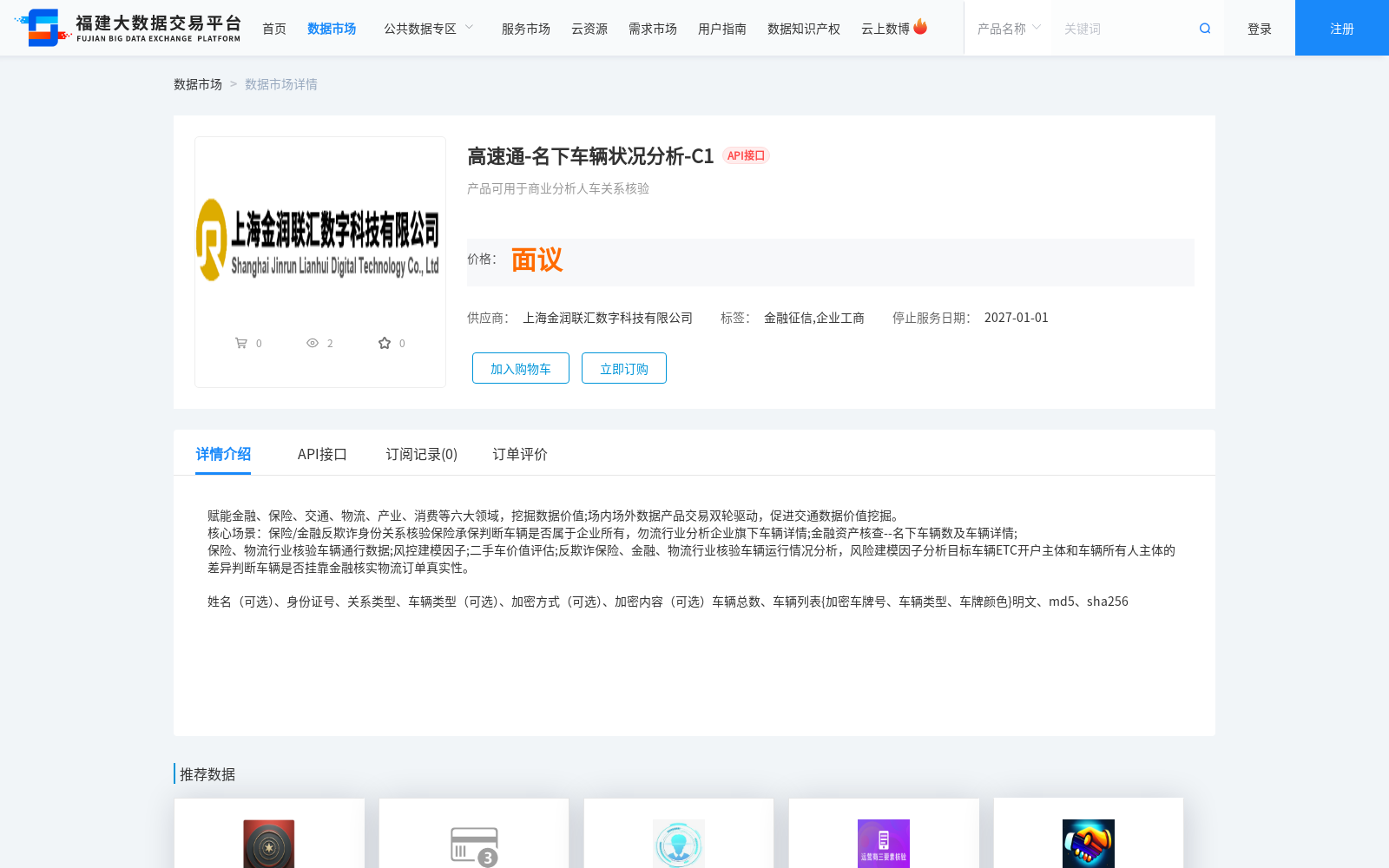
Task: Click the product title 高速通-名下车辆状况分析-C1
Action: [590, 156]
